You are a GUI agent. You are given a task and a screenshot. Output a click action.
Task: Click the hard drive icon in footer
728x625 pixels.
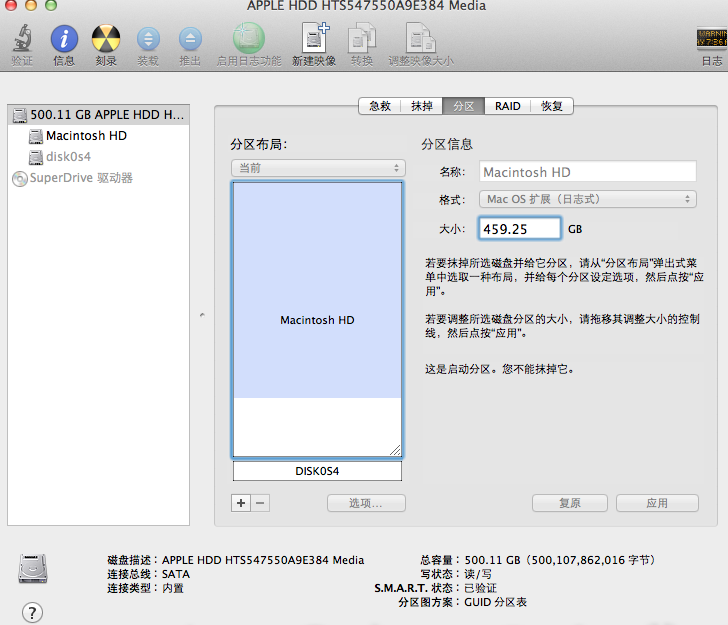click(32, 568)
